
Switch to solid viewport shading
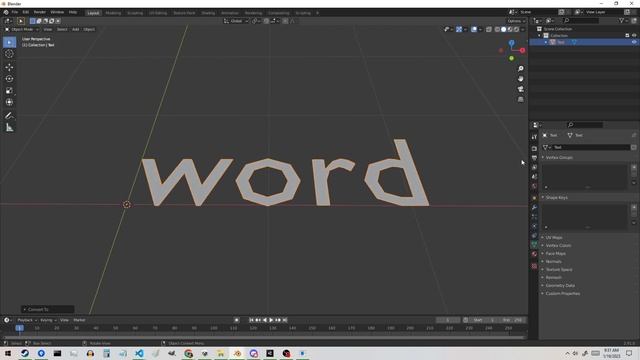point(504,29)
